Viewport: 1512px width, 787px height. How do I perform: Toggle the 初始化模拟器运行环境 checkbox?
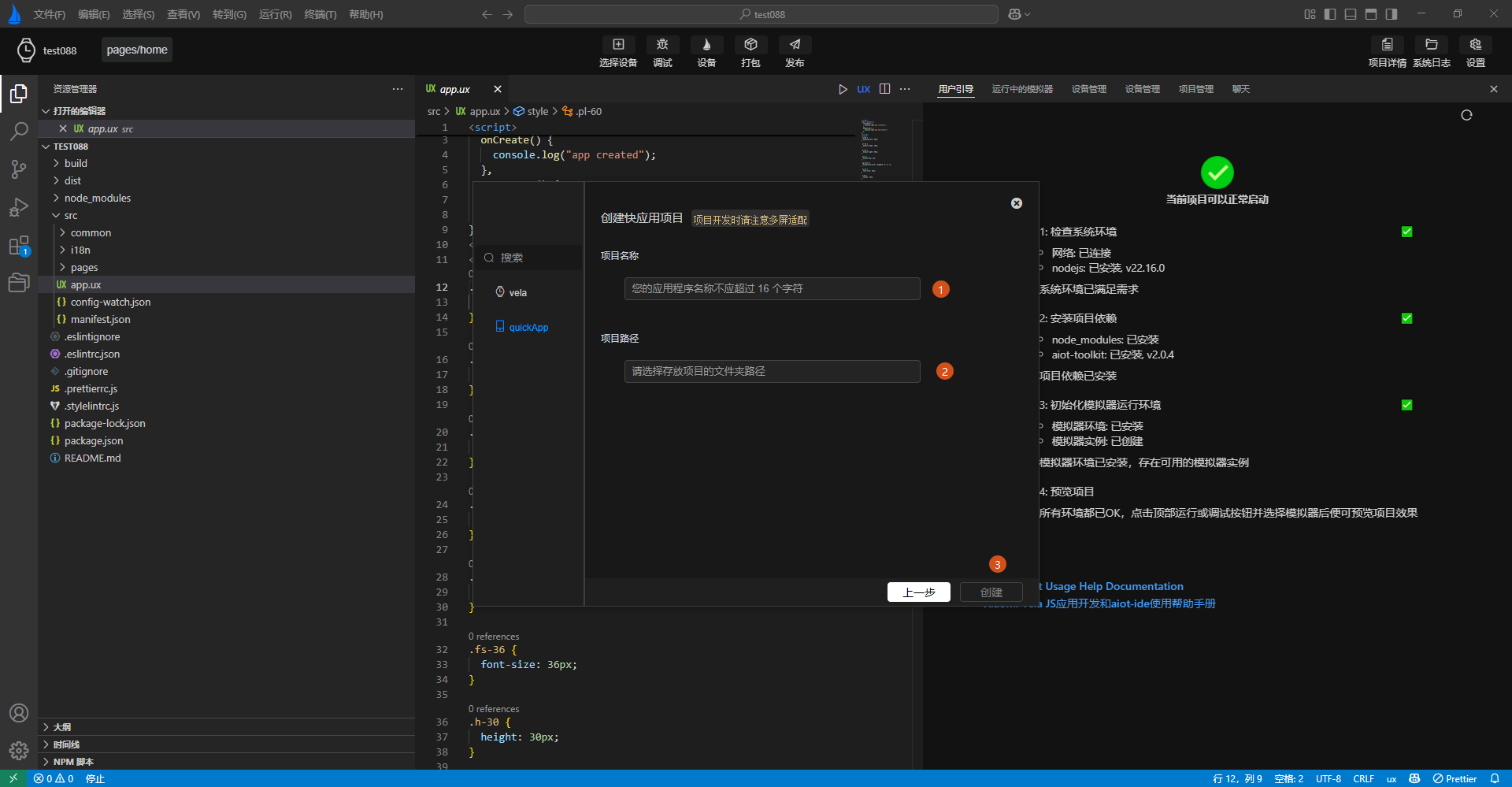pyautogui.click(x=1406, y=405)
